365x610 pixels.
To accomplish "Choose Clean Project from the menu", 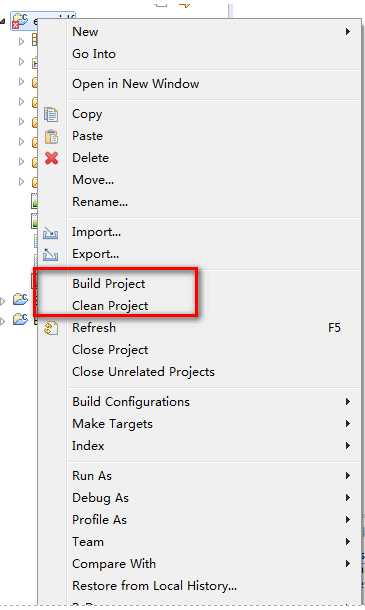I will (110, 306).
